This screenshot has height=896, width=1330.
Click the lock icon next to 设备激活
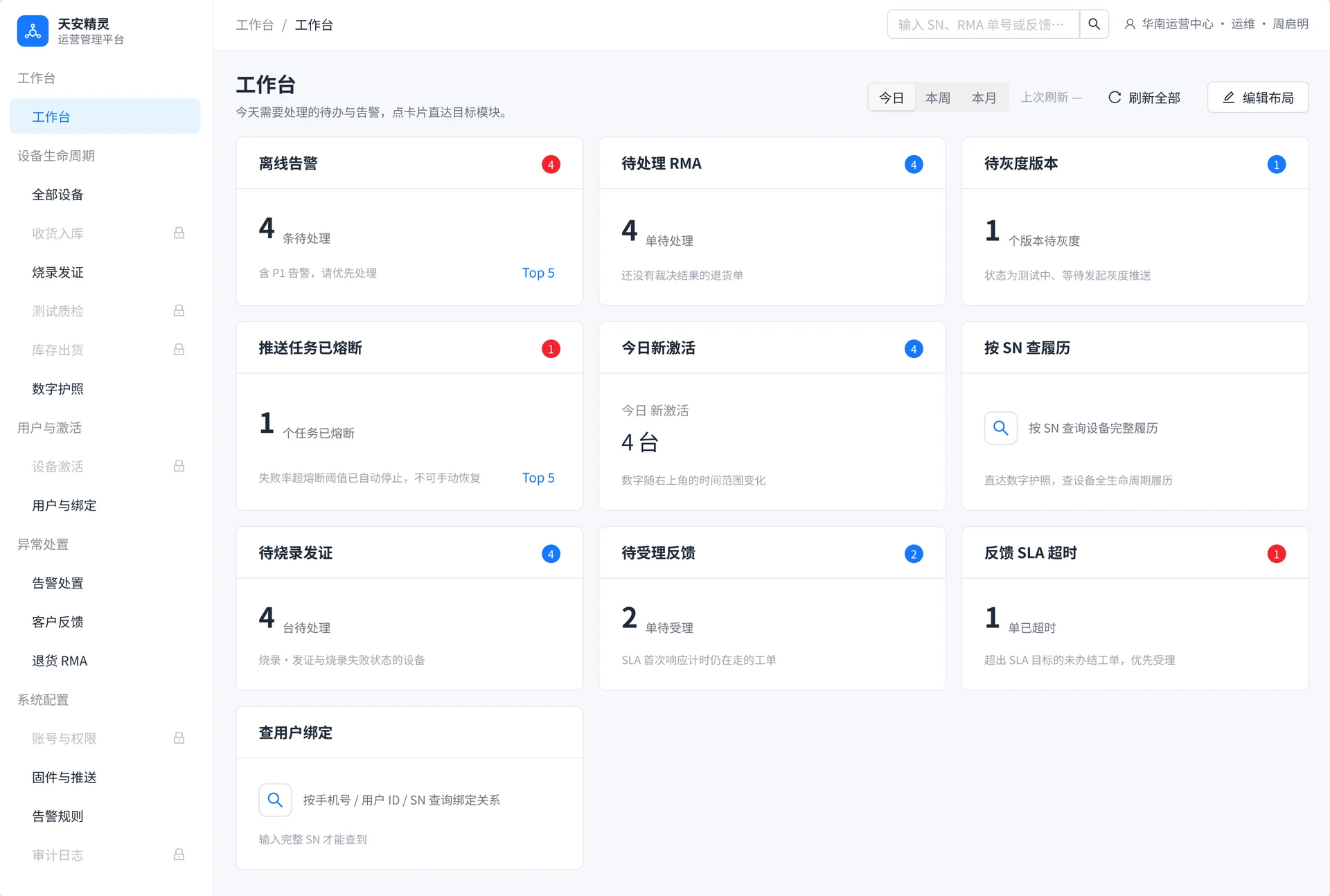(x=179, y=466)
